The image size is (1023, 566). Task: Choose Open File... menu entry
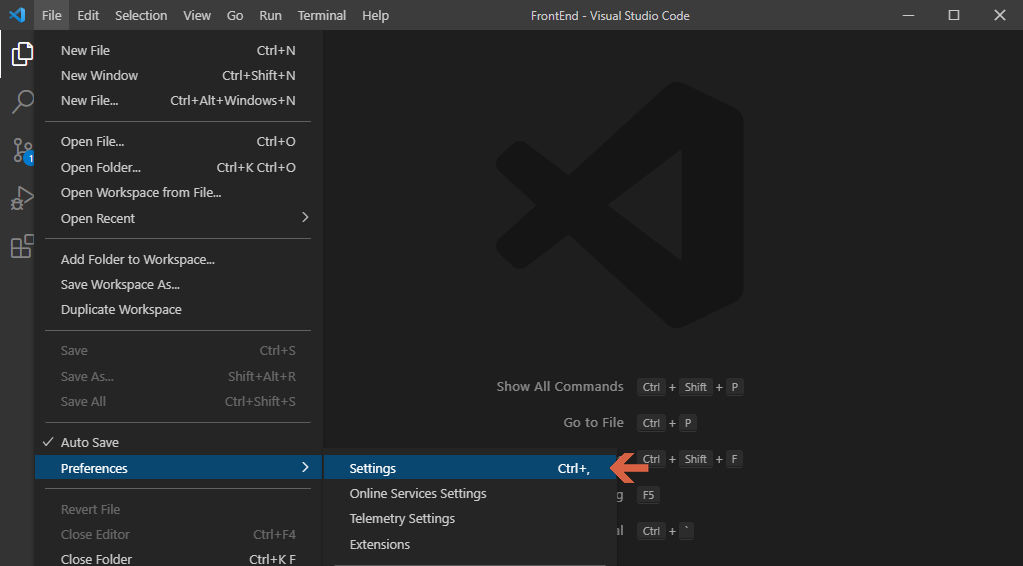tap(178, 142)
